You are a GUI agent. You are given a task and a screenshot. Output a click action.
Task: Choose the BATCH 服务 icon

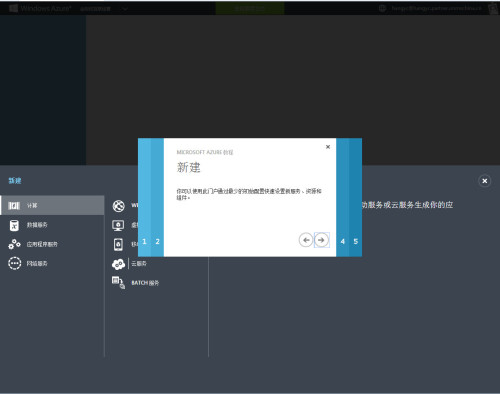[x=118, y=283]
